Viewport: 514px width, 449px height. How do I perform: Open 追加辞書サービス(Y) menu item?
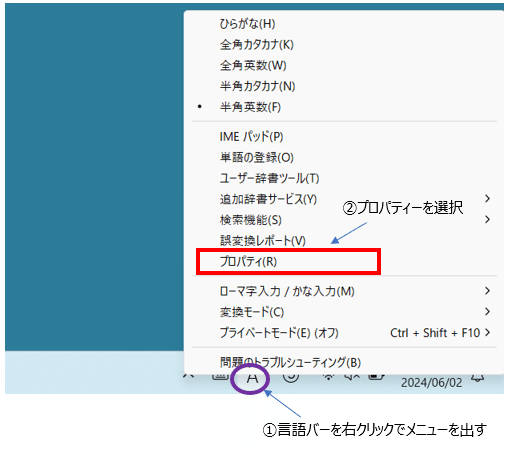click(x=268, y=199)
